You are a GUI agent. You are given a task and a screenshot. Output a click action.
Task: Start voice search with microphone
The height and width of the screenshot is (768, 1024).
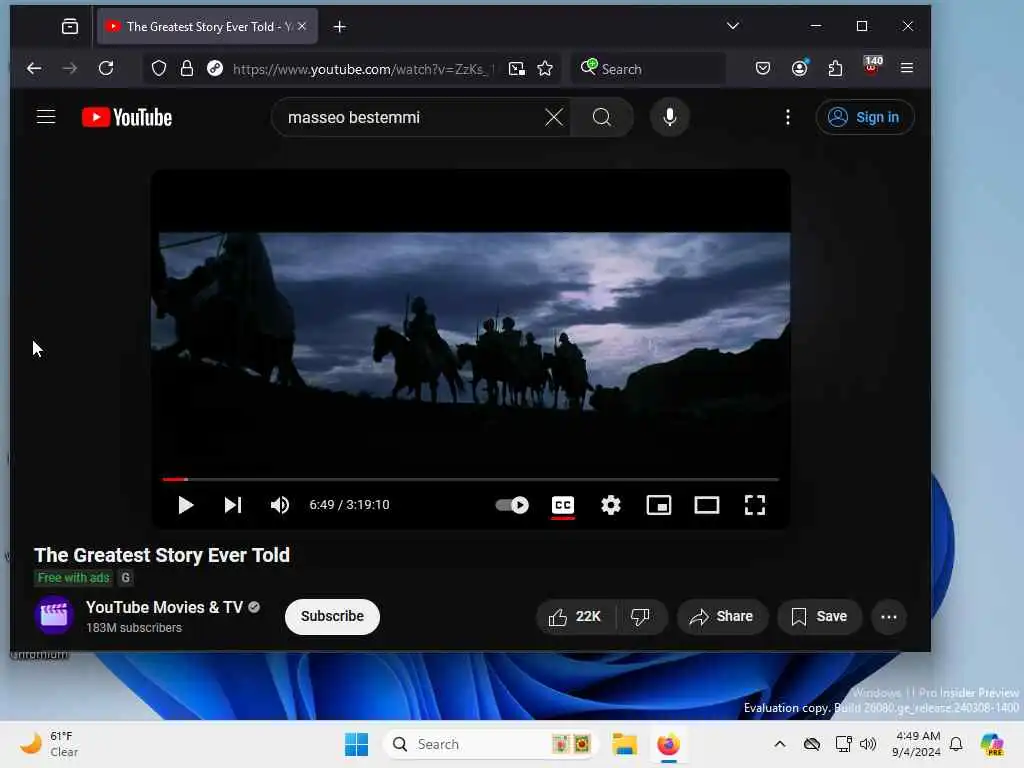point(669,118)
